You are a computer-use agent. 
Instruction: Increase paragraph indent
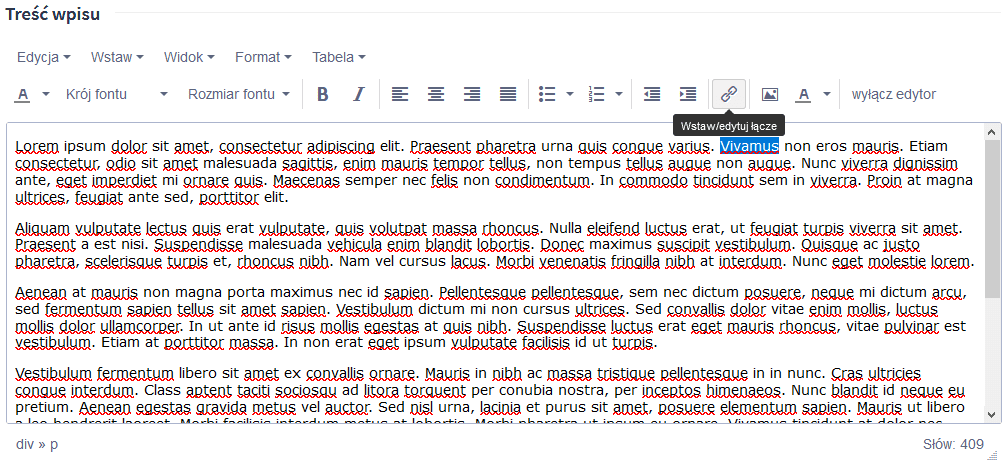[688, 94]
